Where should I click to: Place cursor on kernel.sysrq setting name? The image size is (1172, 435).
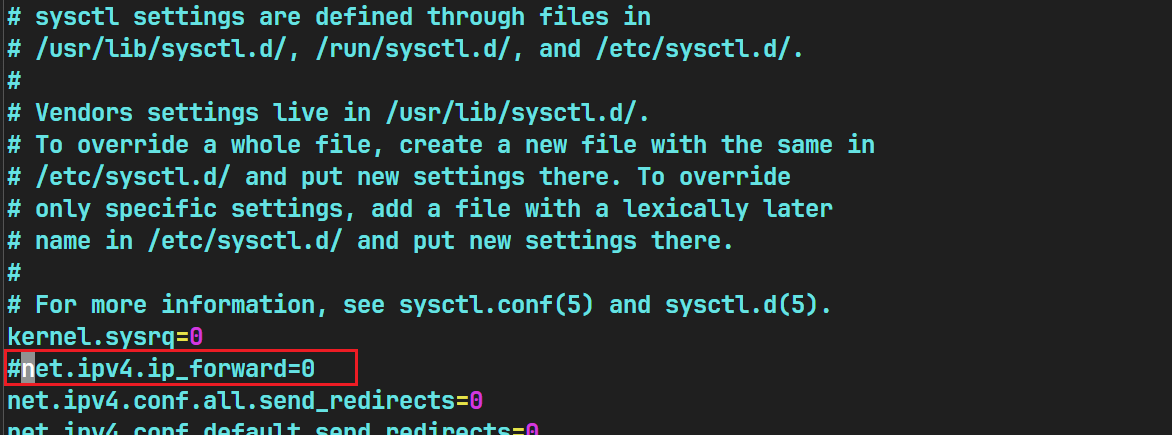click(x=90, y=337)
